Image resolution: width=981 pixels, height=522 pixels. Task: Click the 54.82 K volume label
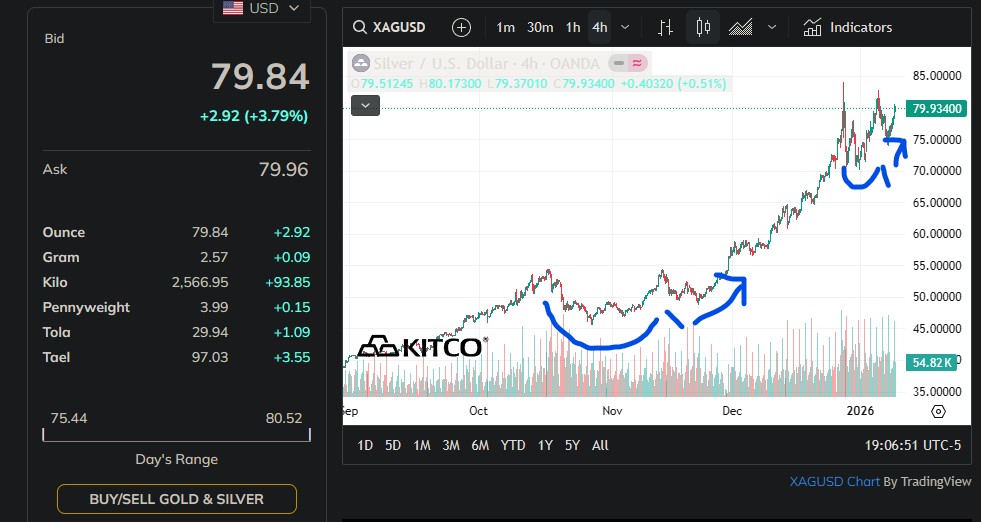coord(931,362)
